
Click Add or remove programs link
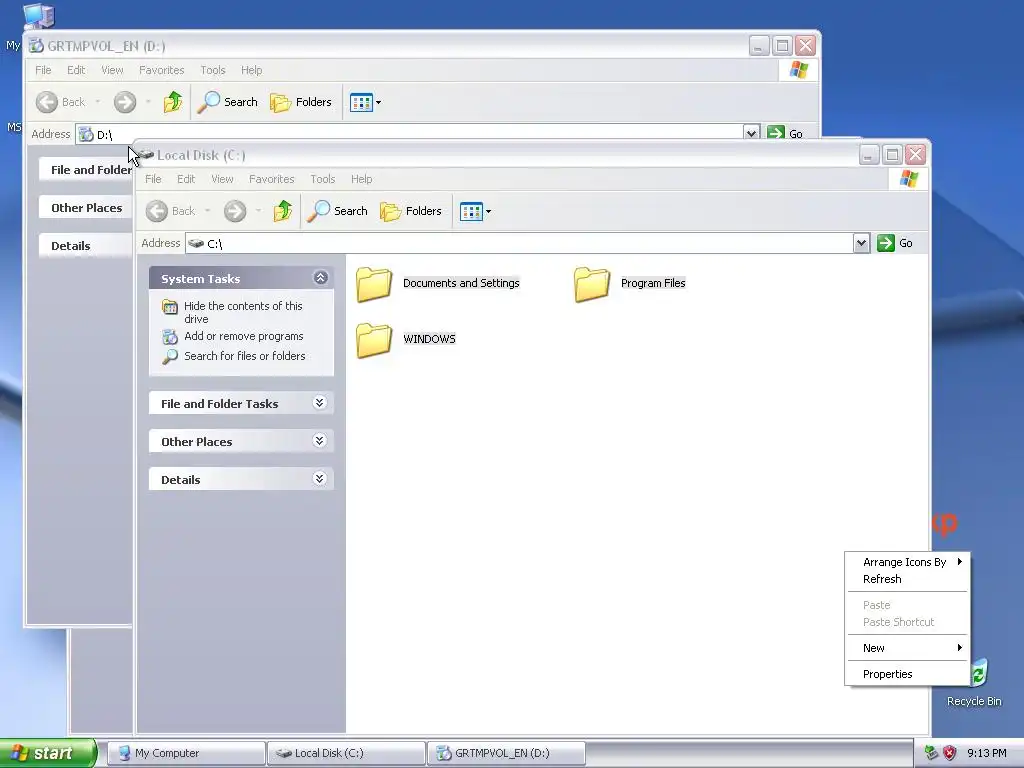tap(244, 336)
